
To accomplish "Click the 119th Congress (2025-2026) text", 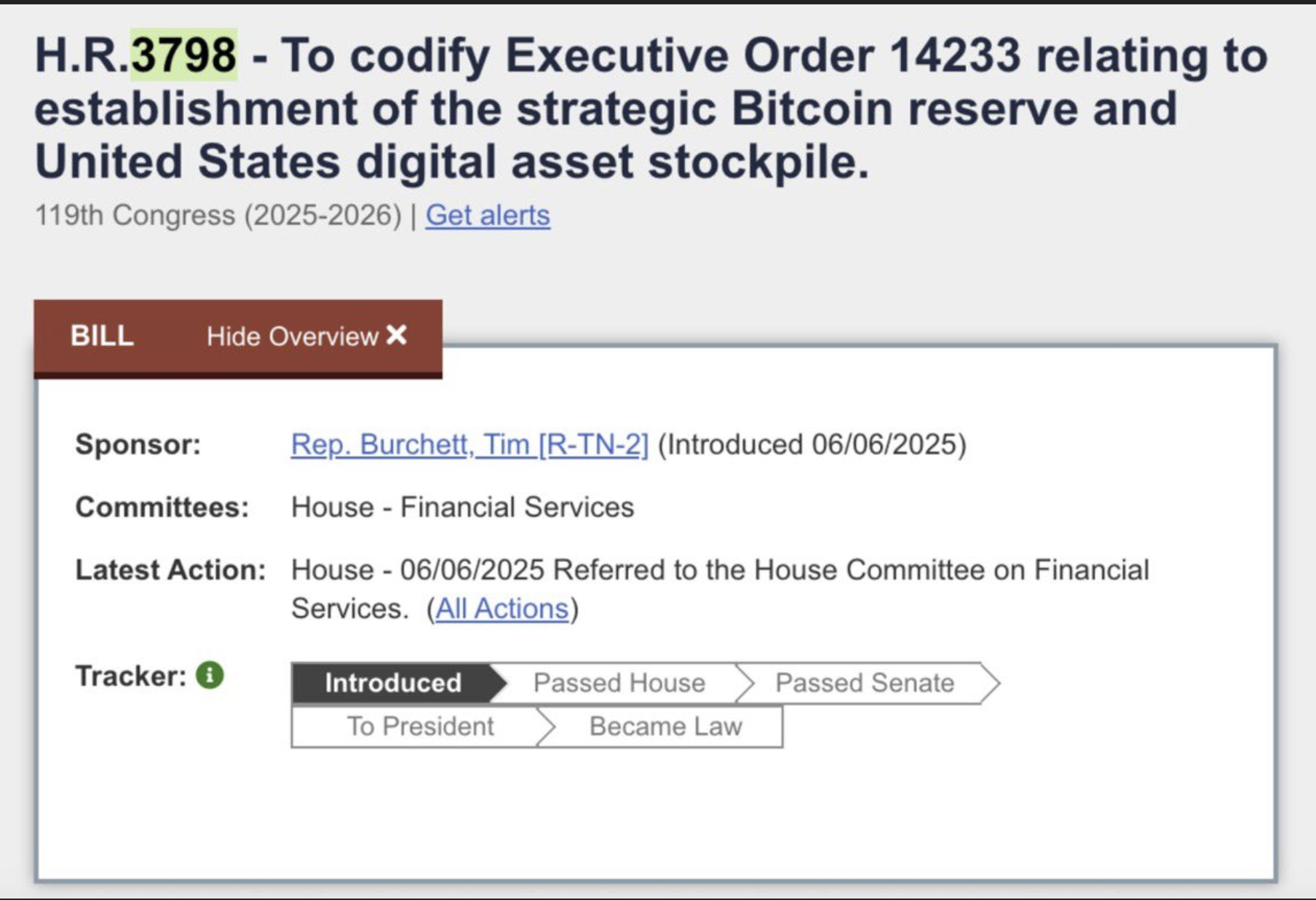I will coord(218,215).
